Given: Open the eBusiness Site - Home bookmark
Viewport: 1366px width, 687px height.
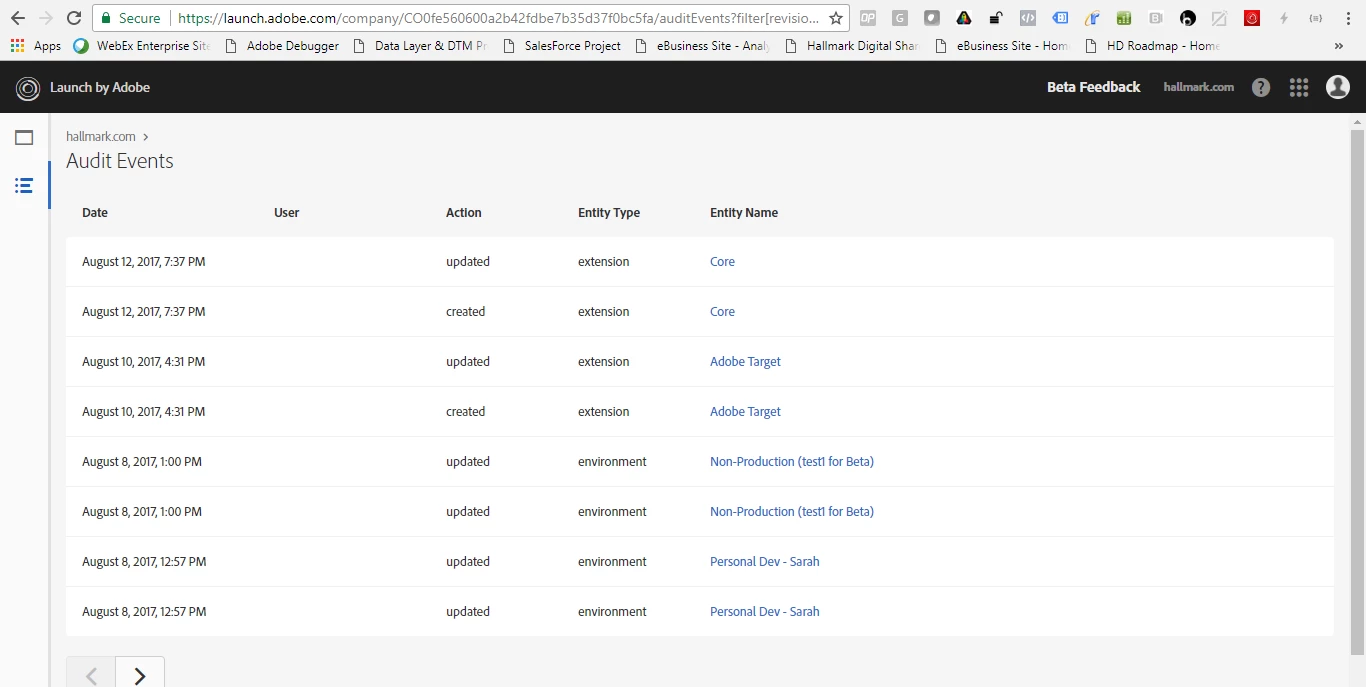Looking at the screenshot, I should [x=1003, y=46].
